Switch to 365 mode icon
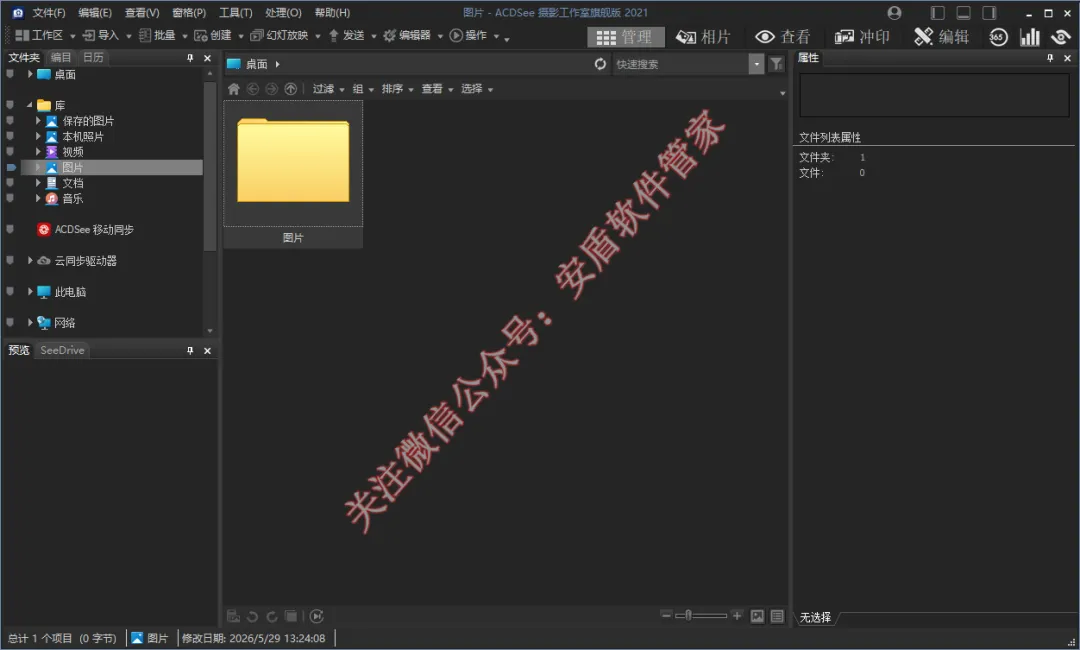The image size is (1080, 650). click(998, 37)
